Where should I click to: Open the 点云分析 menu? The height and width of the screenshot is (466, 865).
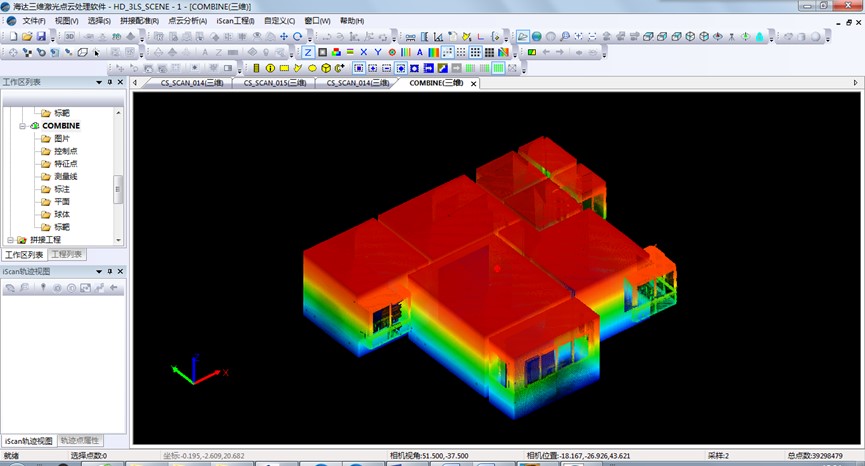click(x=187, y=20)
